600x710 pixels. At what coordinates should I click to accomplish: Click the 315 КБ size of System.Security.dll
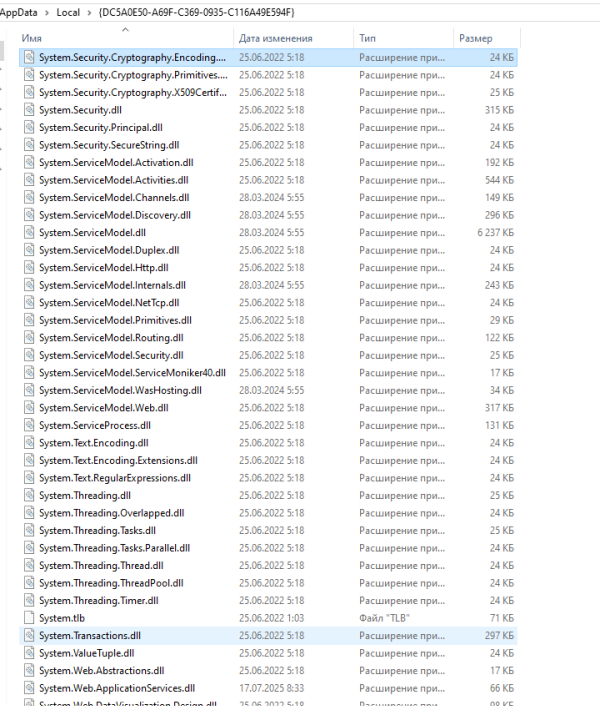point(499,110)
